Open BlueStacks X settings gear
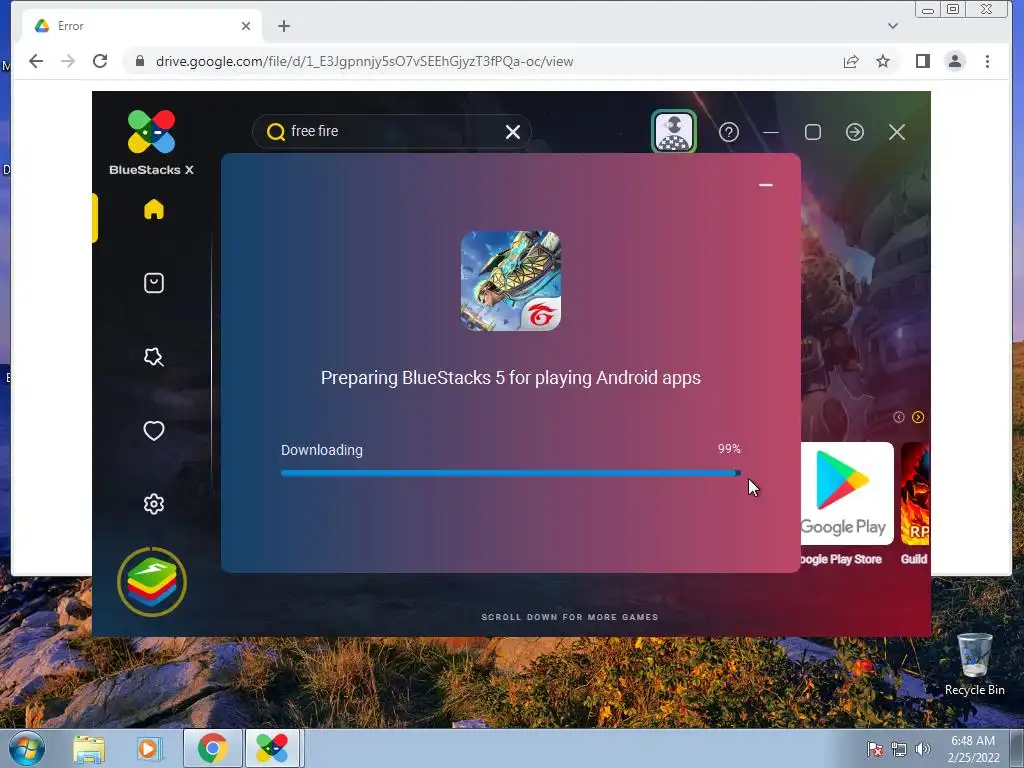The width and height of the screenshot is (1024, 768). [x=153, y=504]
